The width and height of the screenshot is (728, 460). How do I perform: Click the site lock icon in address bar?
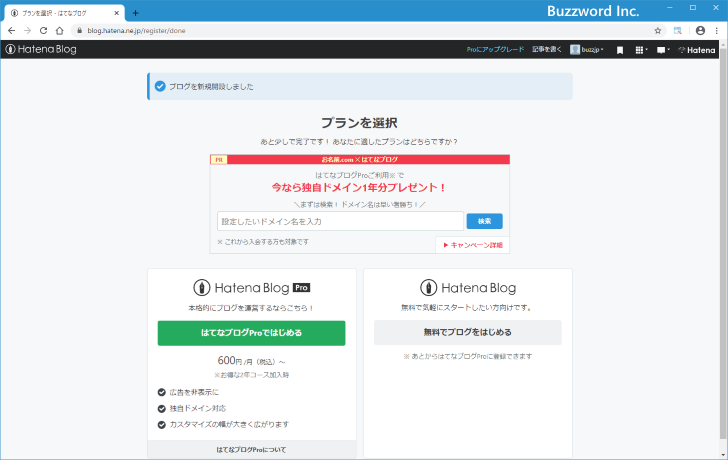pyautogui.click(x=79, y=31)
